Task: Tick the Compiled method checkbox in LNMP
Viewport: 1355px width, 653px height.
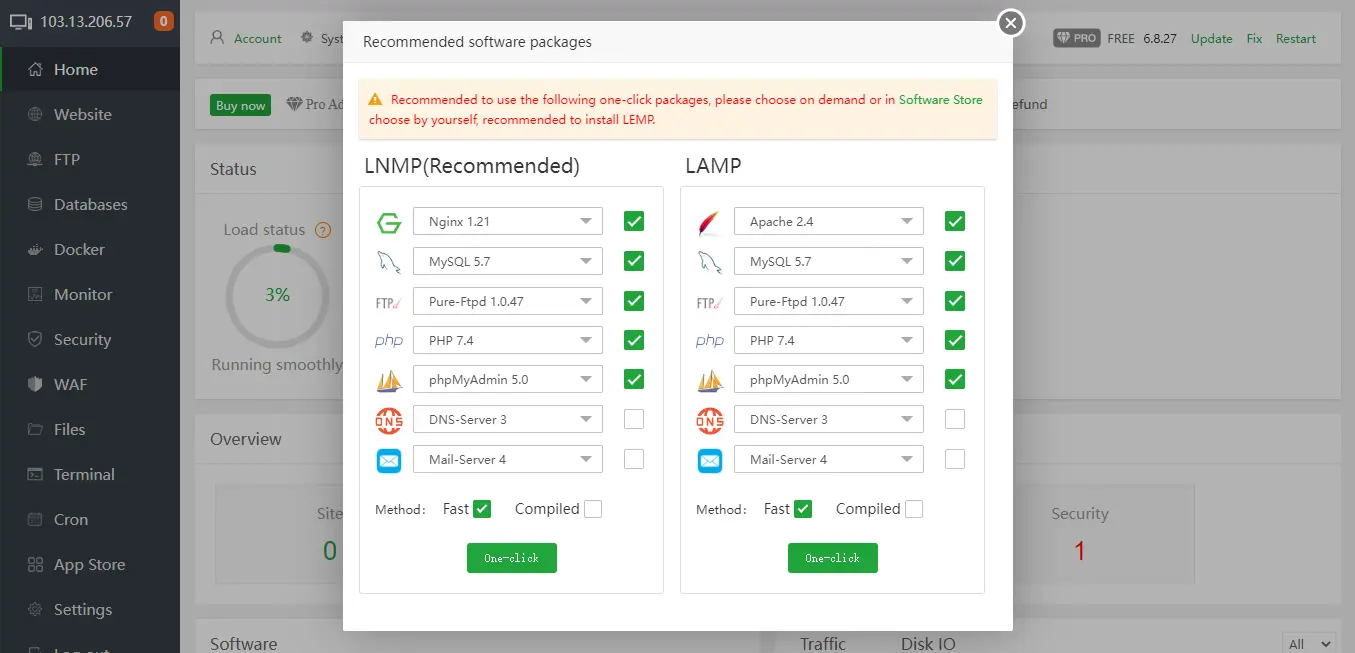Action: [x=593, y=509]
